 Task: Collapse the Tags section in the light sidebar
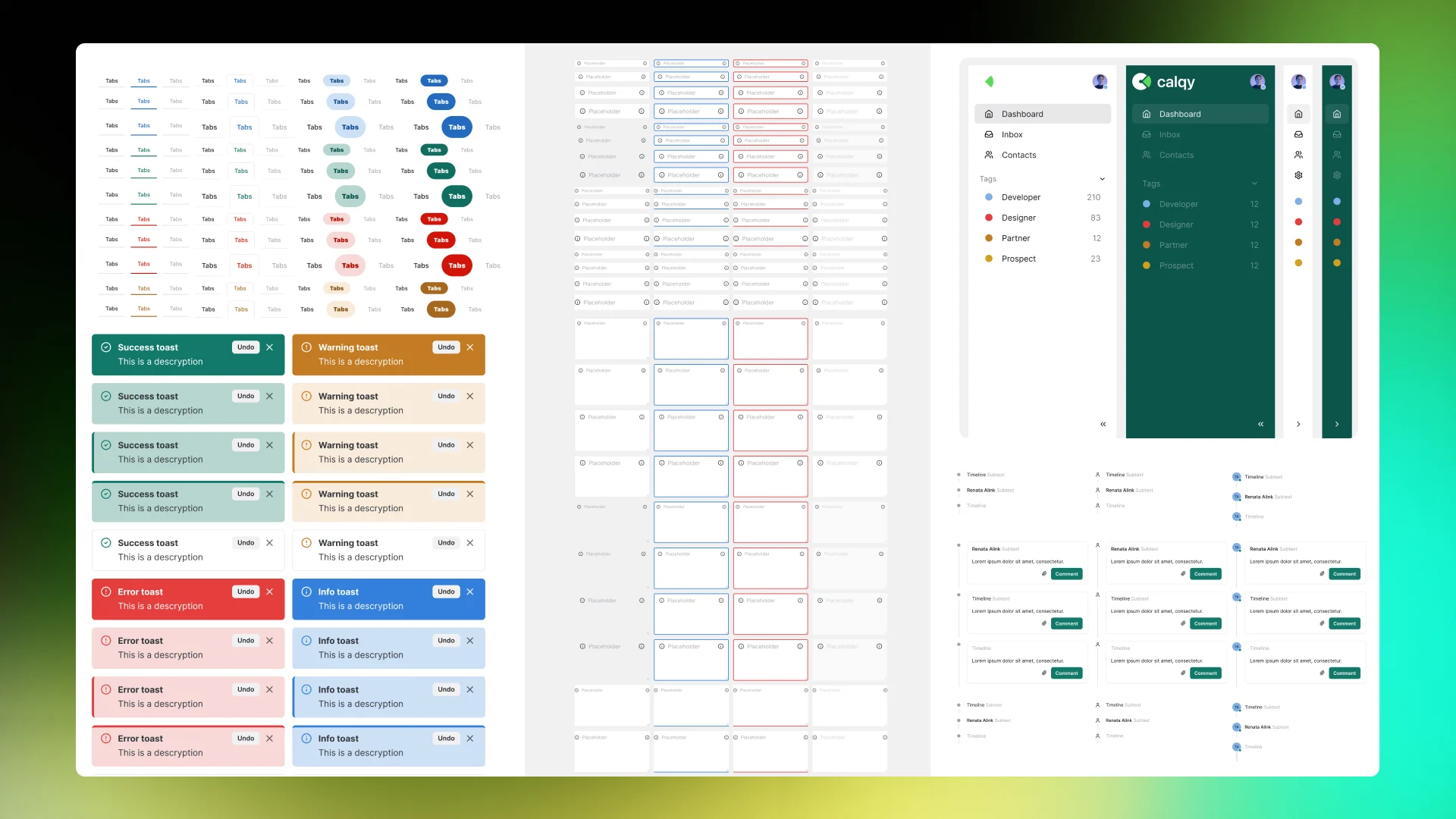[1102, 179]
